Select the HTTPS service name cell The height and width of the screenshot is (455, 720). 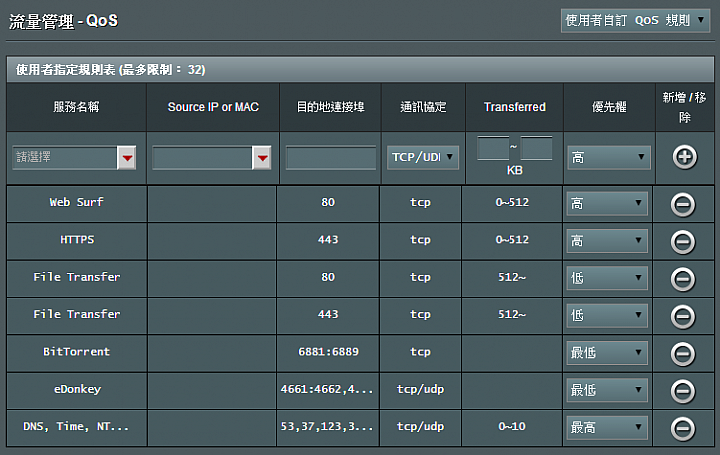tap(77, 242)
